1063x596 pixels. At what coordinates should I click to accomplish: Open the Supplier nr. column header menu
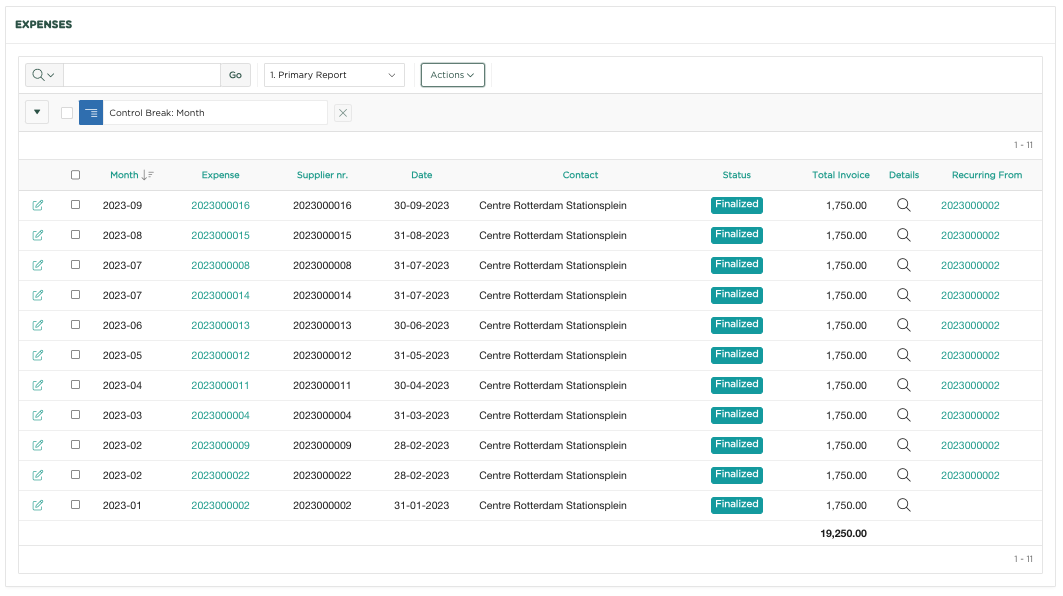322,175
